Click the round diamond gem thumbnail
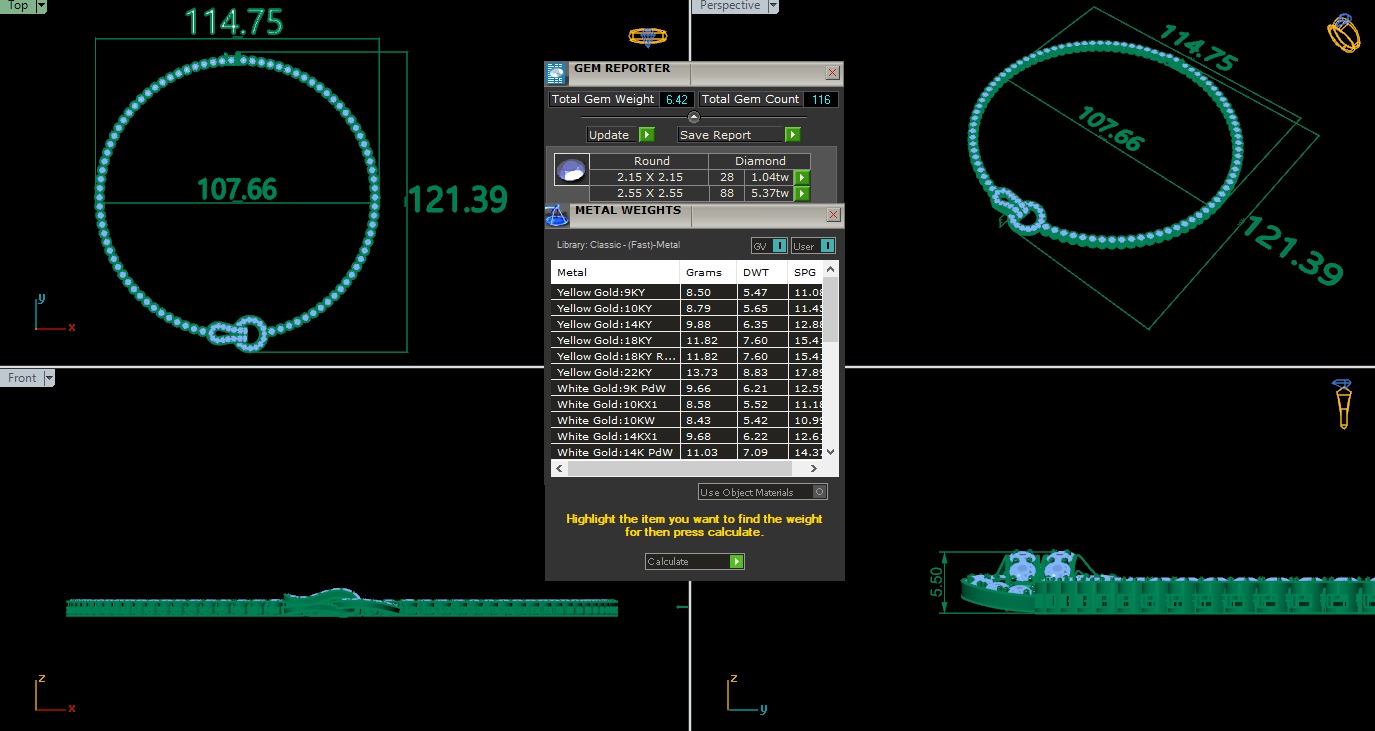 (x=571, y=170)
